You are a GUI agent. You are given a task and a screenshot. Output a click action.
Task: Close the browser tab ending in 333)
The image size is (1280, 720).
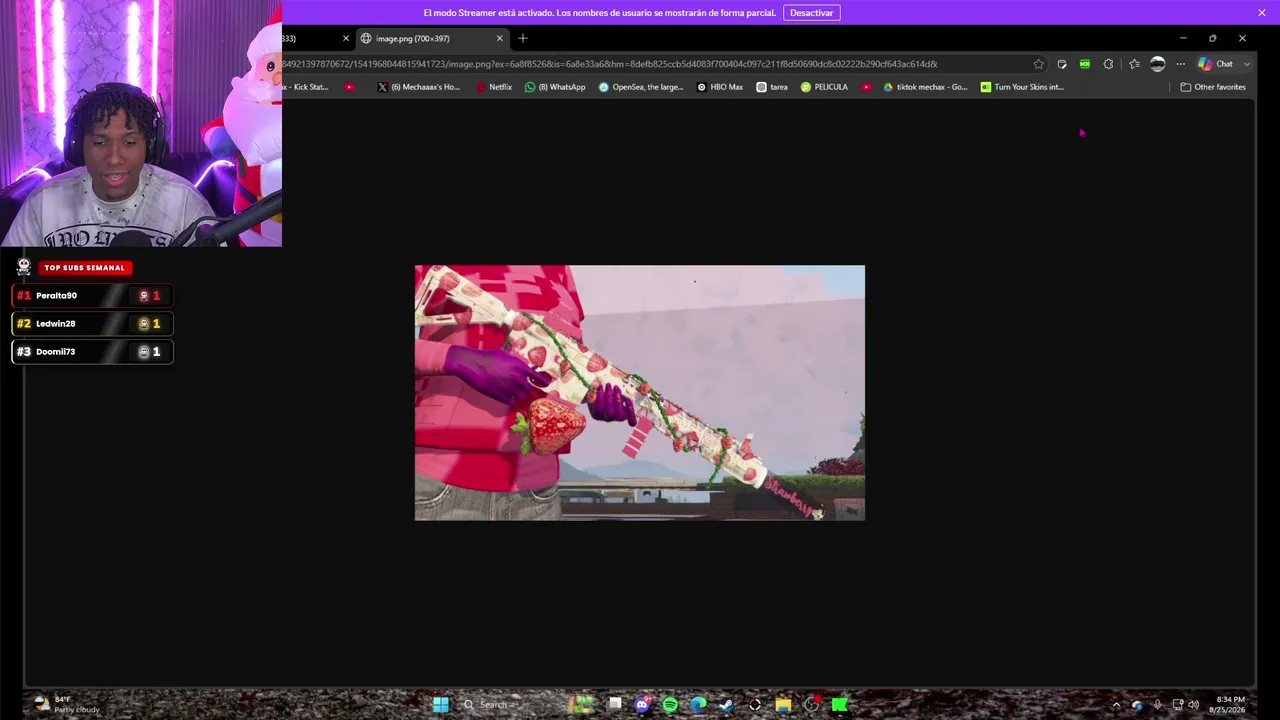click(346, 38)
